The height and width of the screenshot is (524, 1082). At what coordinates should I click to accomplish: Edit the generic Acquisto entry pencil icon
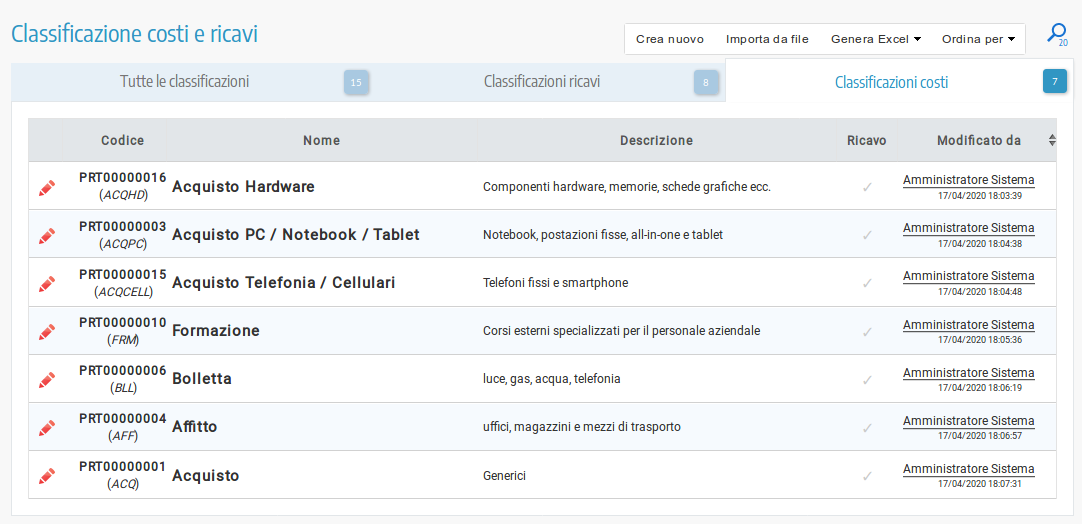coord(46,475)
